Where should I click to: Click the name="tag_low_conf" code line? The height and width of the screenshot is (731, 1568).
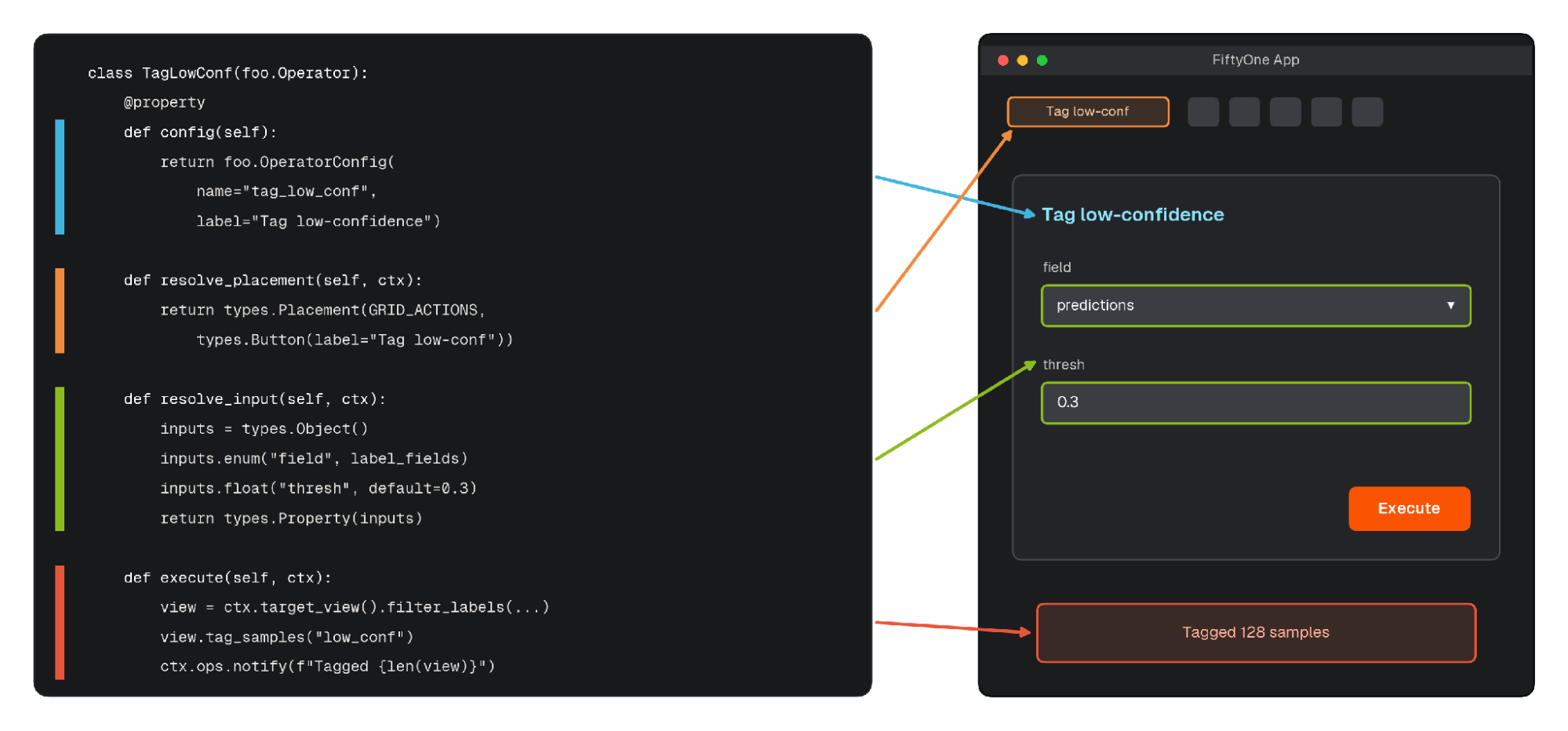tap(286, 191)
